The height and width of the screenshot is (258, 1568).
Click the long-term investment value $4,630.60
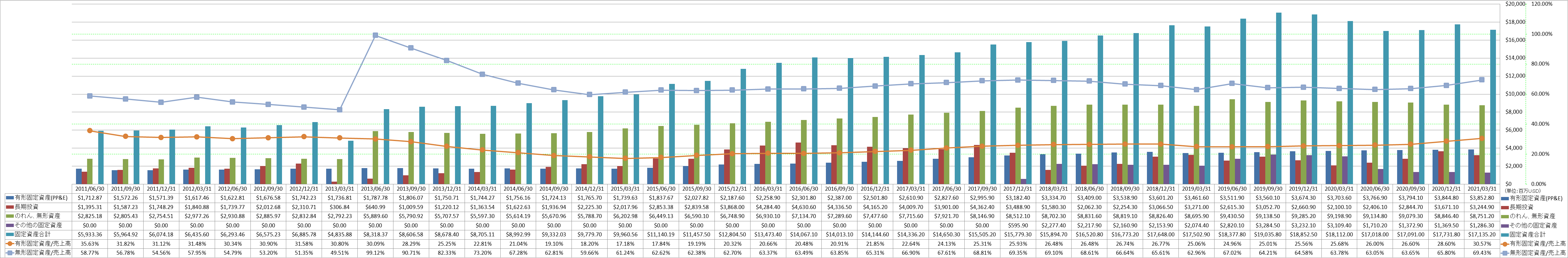point(803,207)
